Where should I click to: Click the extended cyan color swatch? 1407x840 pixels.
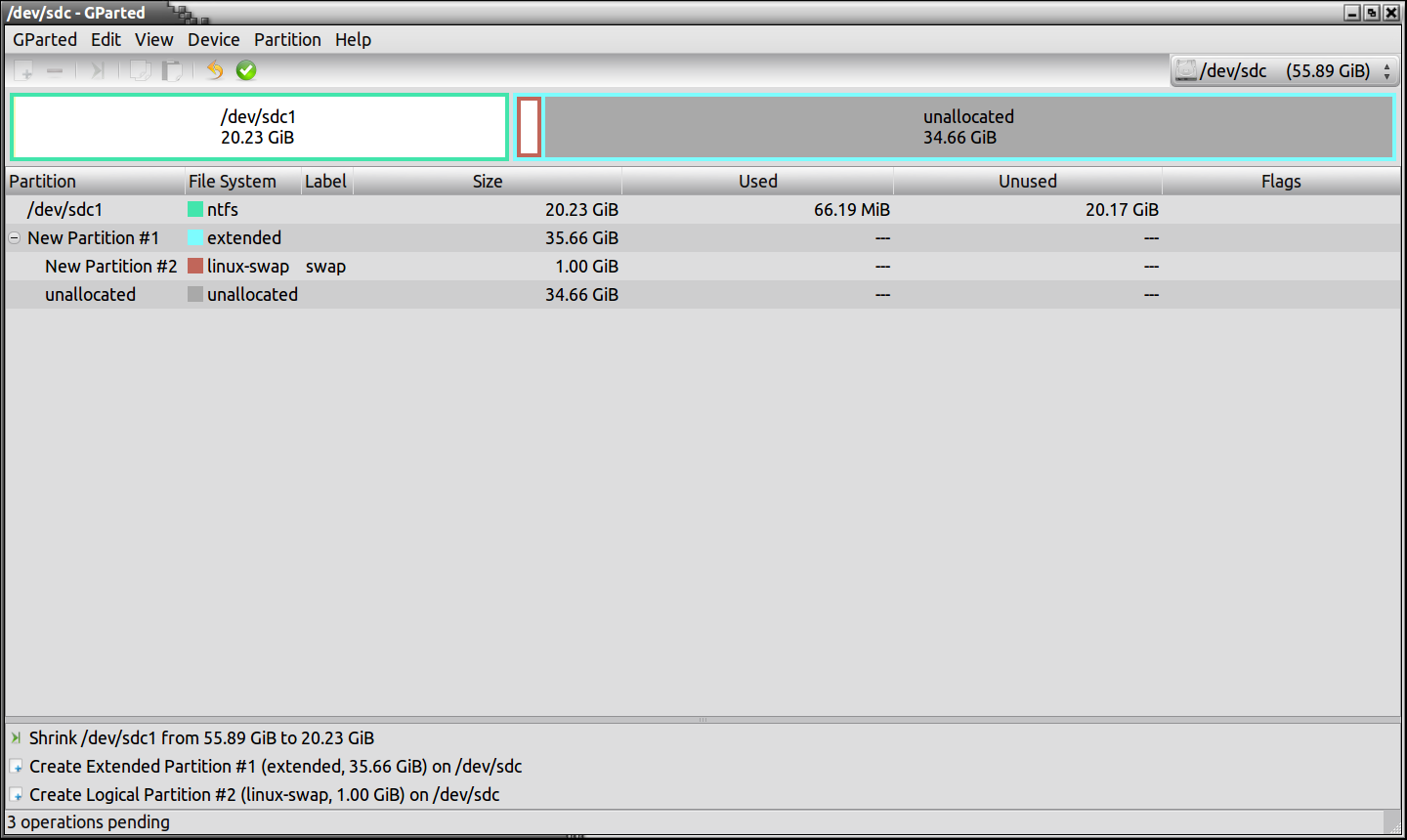(x=195, y=238)
